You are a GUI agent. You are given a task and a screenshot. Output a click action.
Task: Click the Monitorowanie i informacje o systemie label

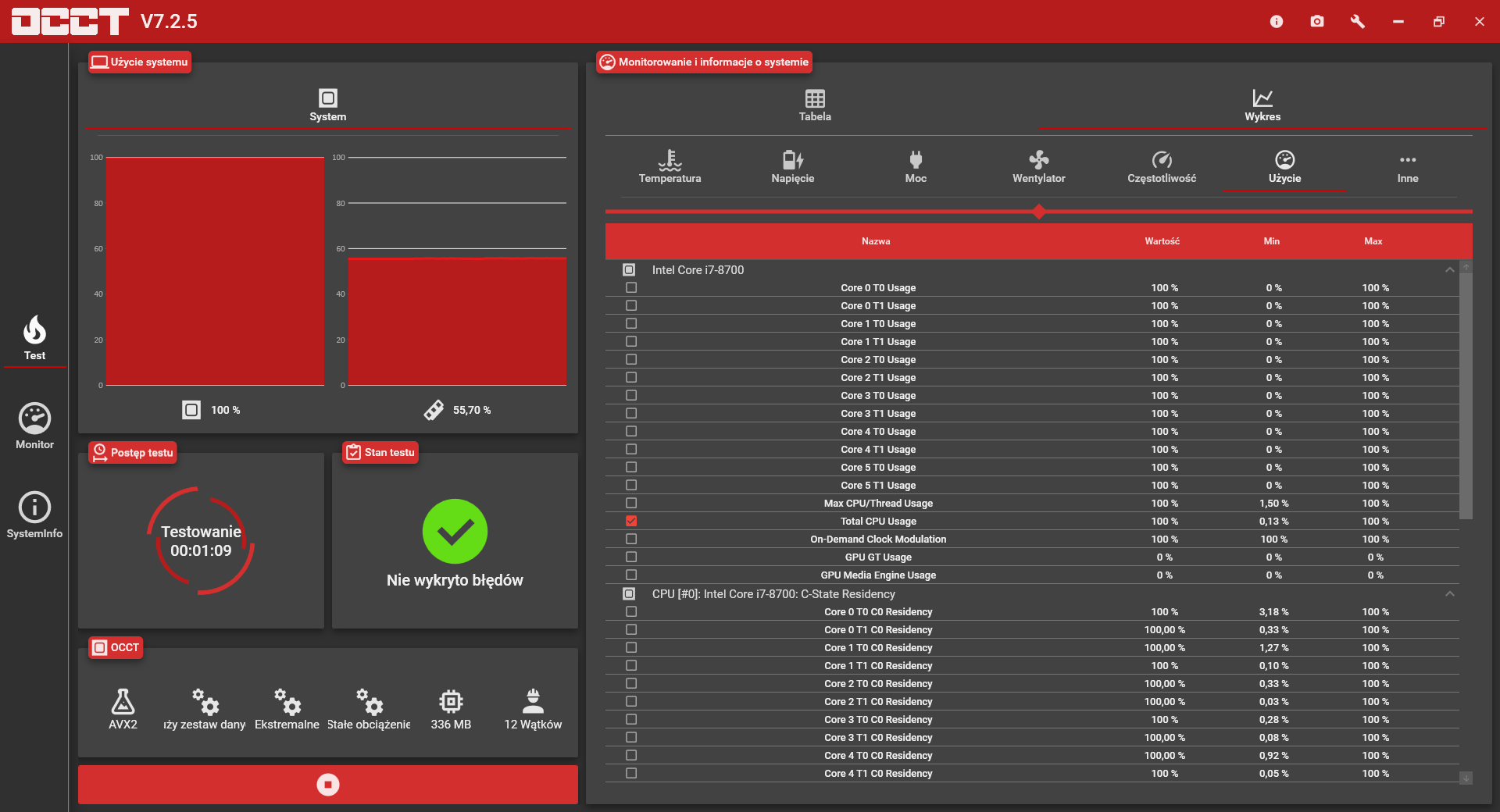tap(704, 62)
